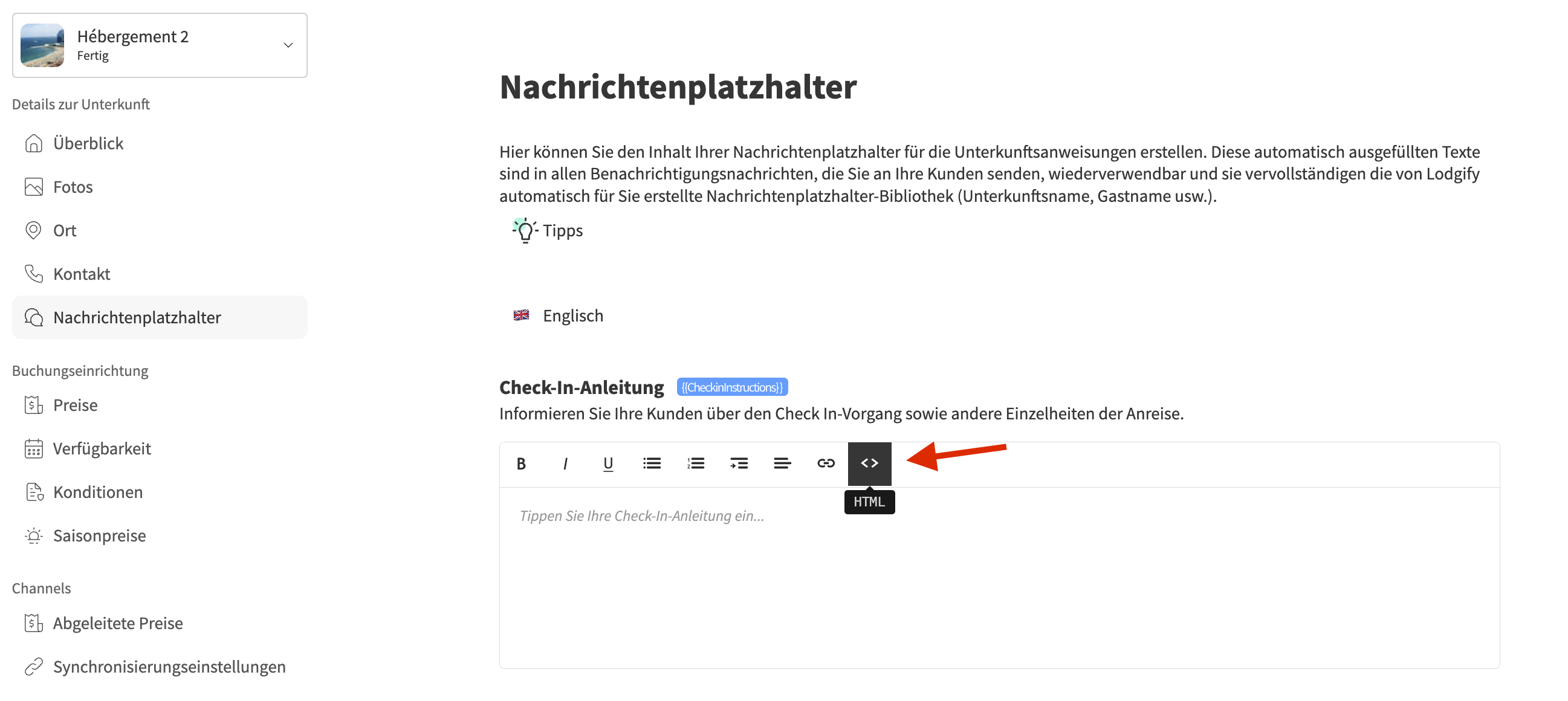
Task: Insert a numbered list
Action: click(695, 464)
